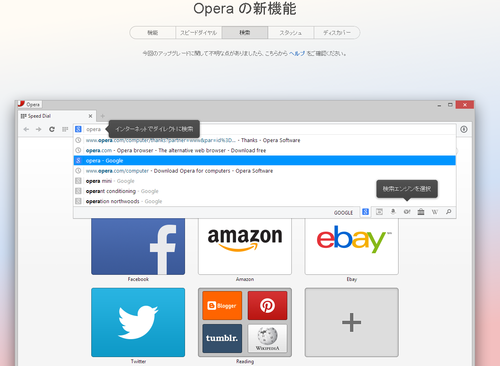Choose search suggestion operant conditioning

click(x=265, y=191)
